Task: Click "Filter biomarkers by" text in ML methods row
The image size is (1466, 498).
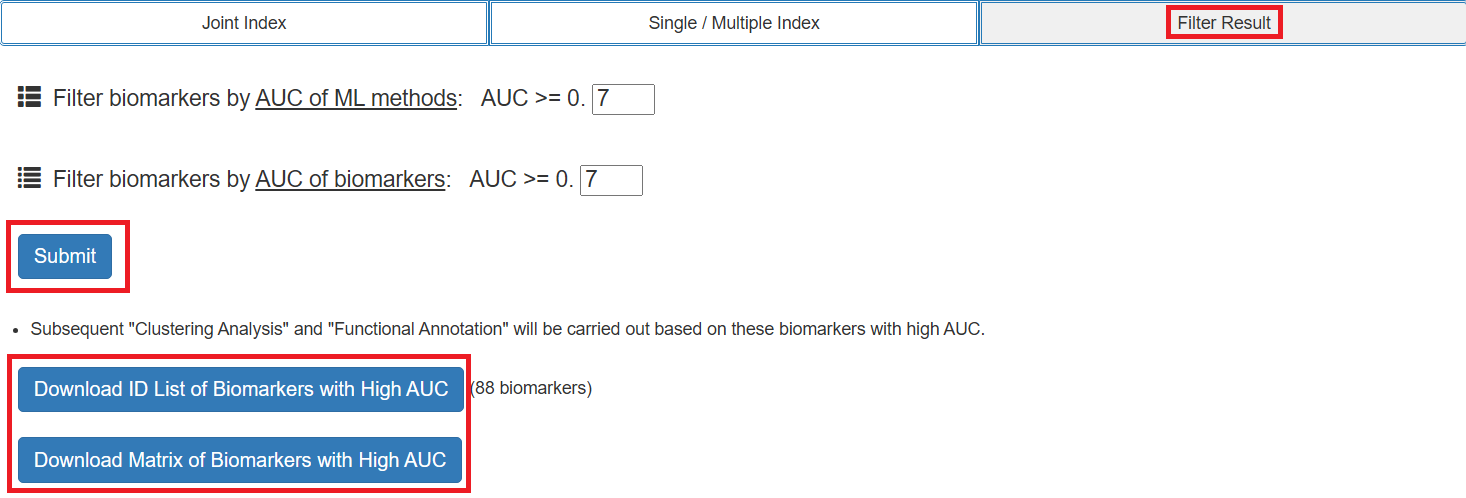Action: click(151, 99)
